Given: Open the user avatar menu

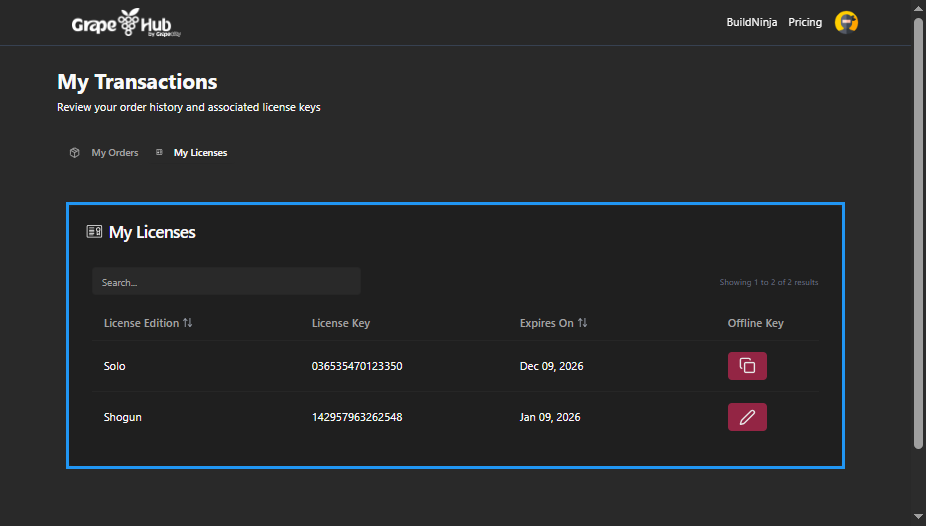Looking at the screenshot, I should click(846, 22).
